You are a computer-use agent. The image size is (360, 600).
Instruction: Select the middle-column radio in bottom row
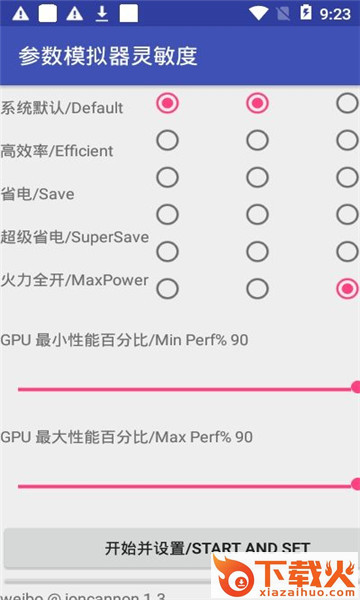(x=257, y=289)
